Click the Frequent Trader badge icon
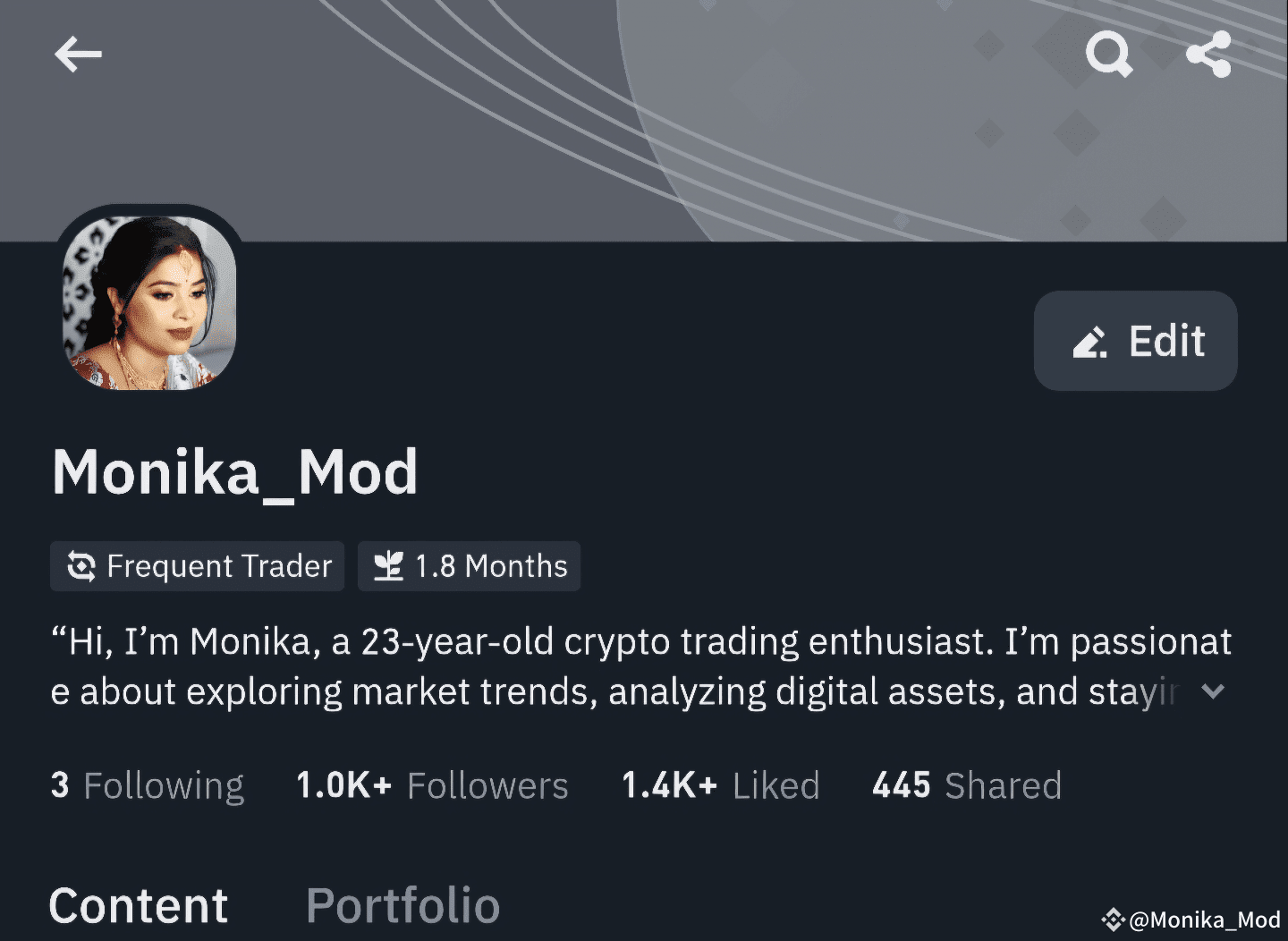The image size is (1288, 941). pos(80,566)
